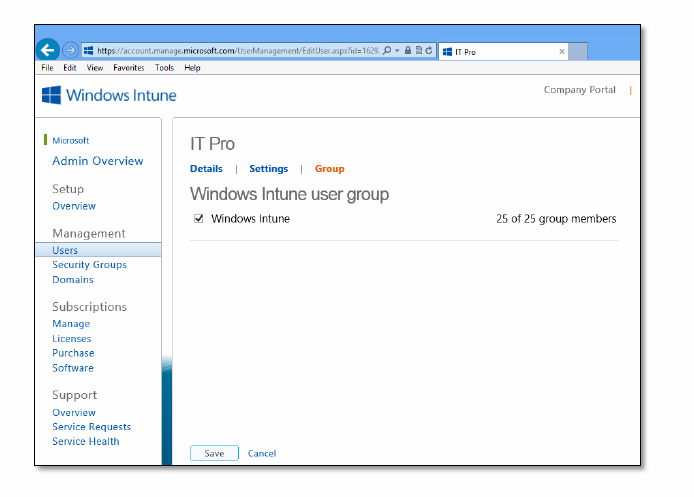This screenshot has width=694, height=497.
Task: Go to Admin Overview
Action: point(98,161)
